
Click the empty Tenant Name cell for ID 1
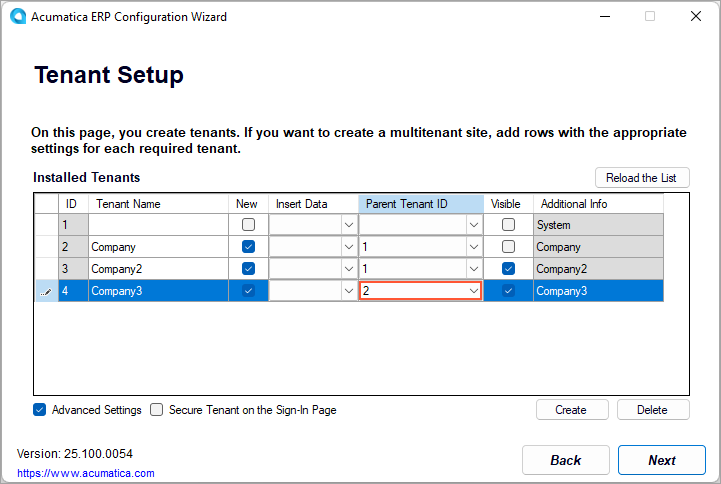tap(158, 225)
